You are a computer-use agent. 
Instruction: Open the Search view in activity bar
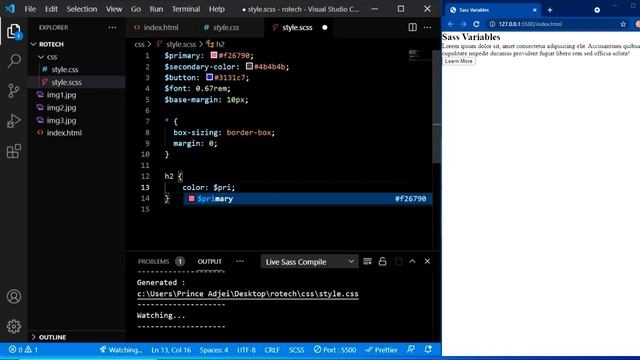(x=14, y=61)
